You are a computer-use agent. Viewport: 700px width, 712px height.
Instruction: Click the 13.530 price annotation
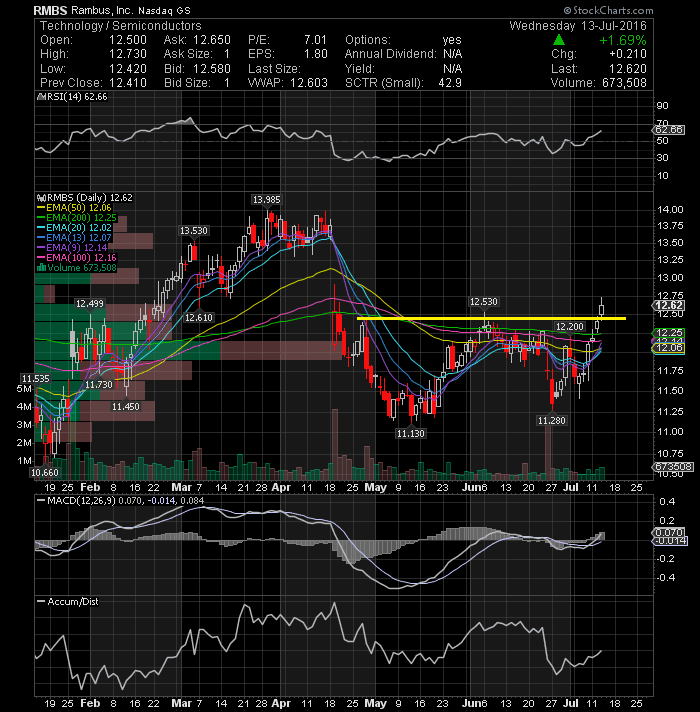(194, 231)
